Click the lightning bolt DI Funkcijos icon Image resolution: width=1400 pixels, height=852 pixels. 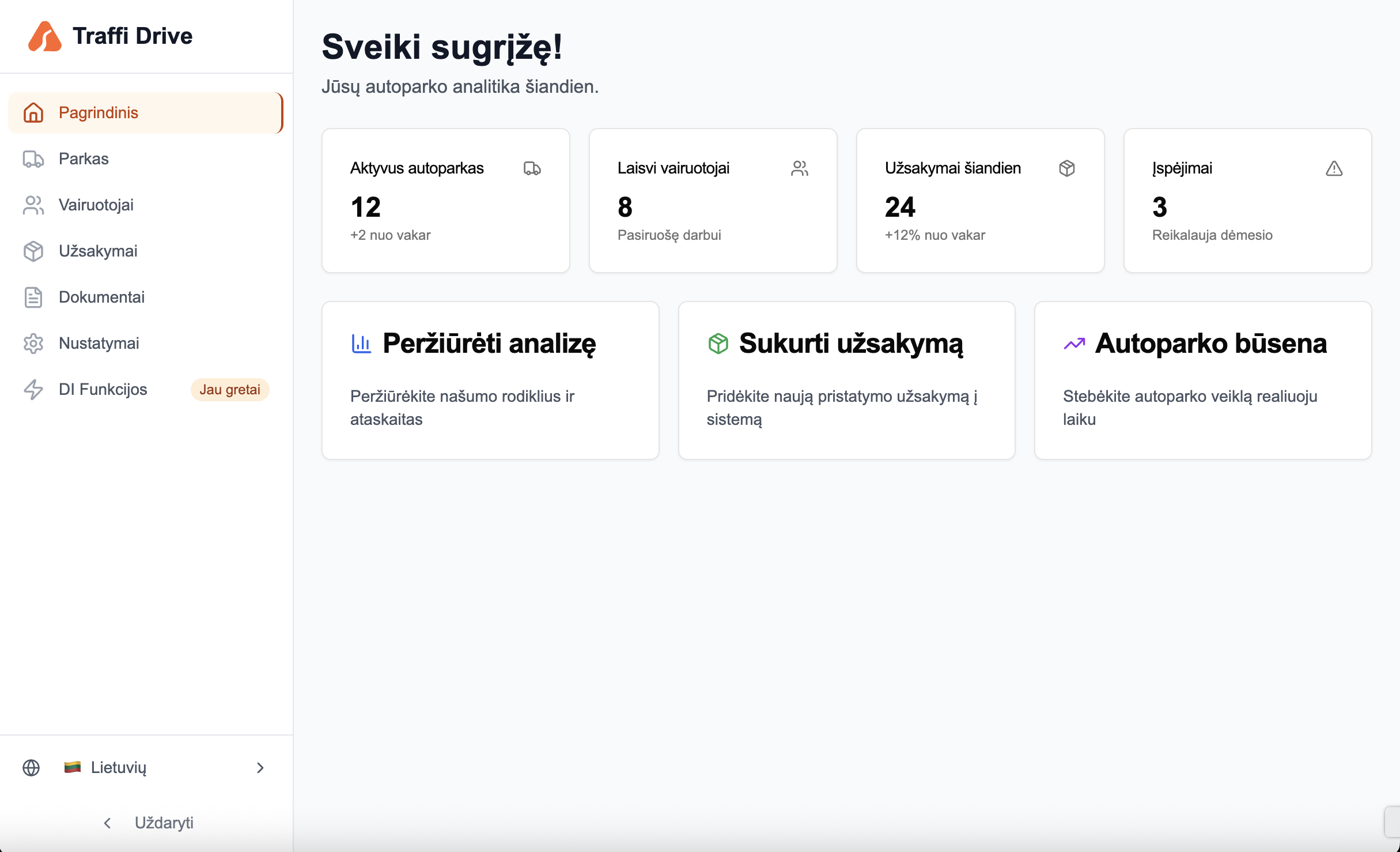coord(33,390)
